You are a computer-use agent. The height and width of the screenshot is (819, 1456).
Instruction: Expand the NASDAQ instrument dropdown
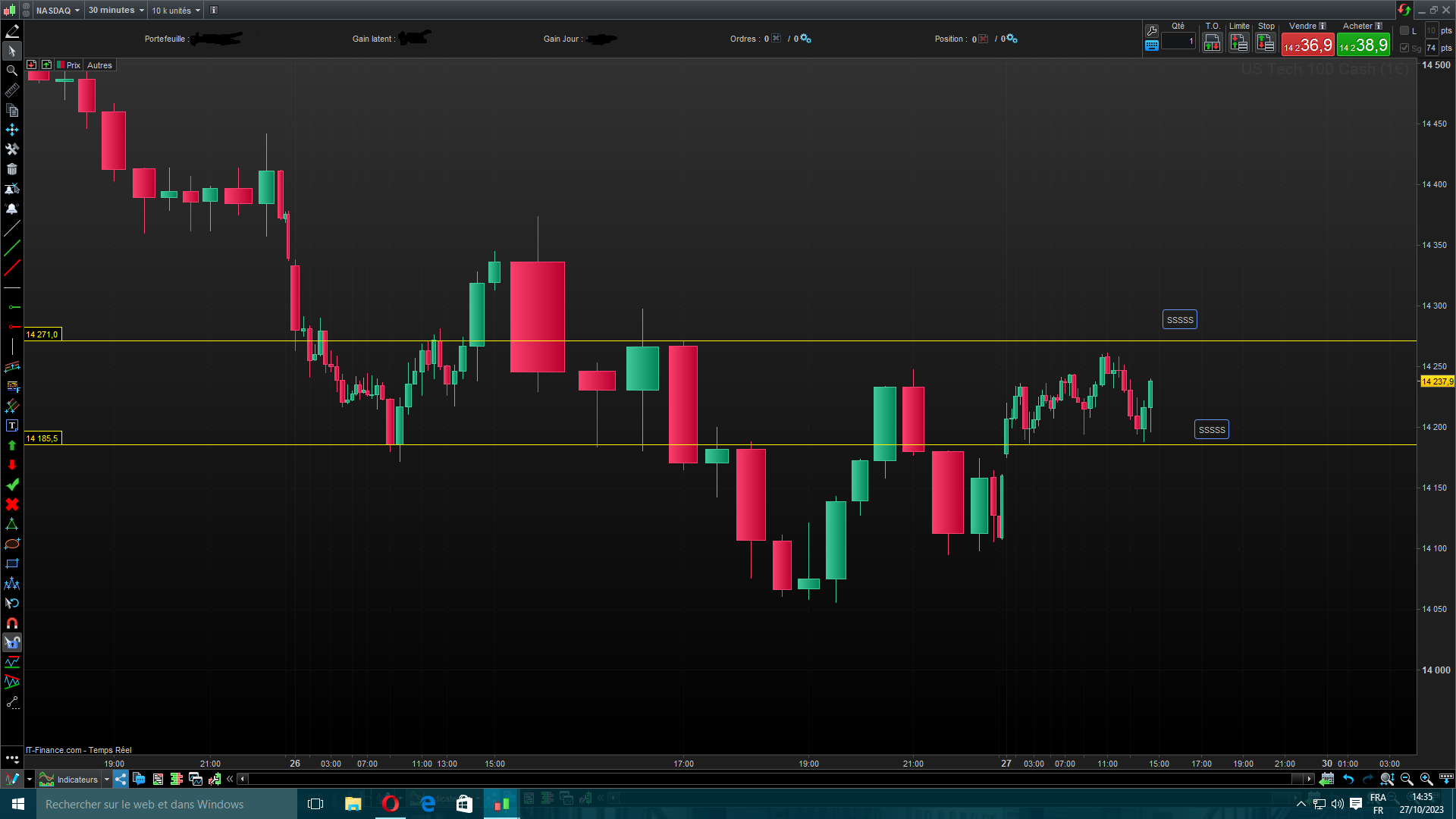coord(58,10)
